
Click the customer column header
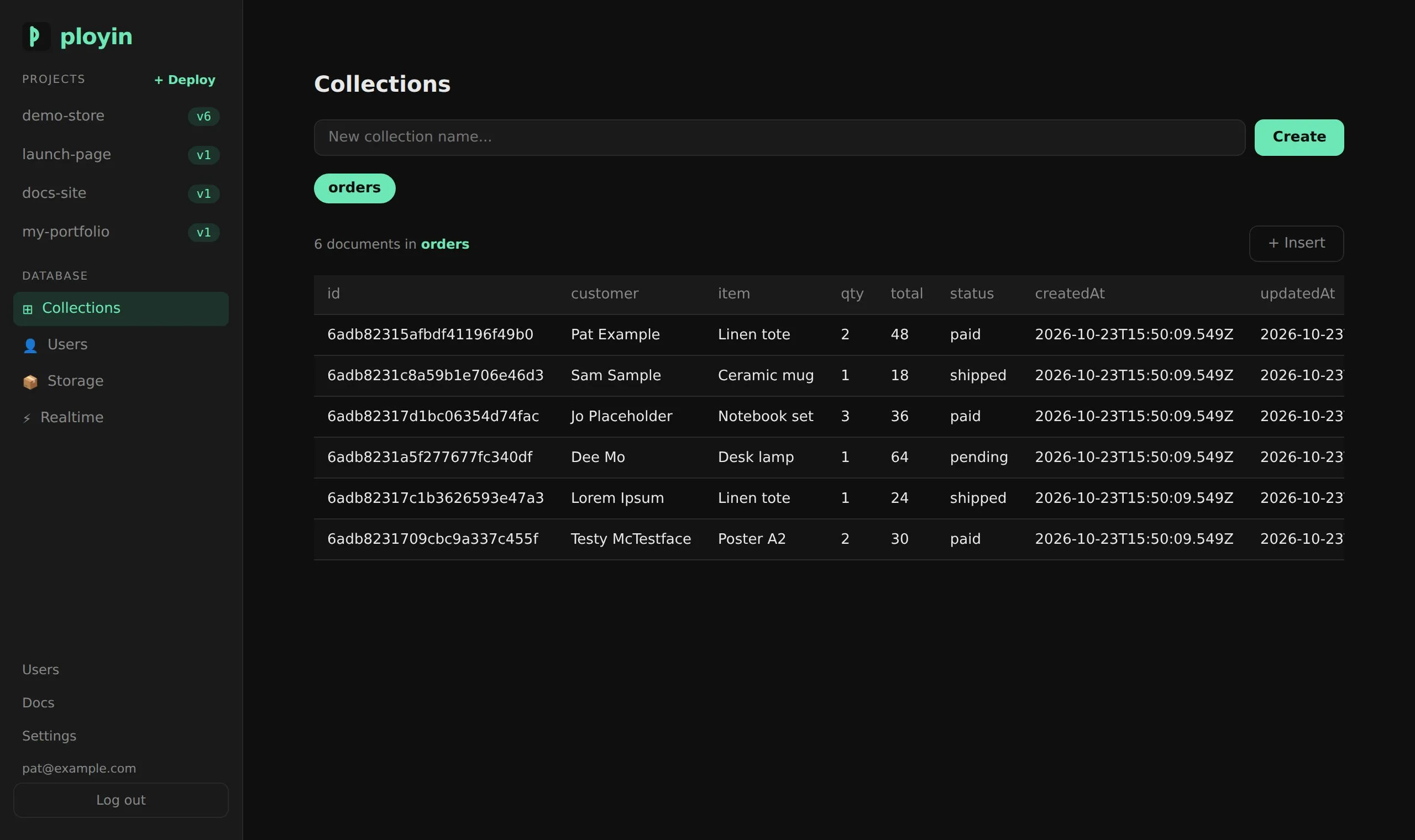click(605, 294)
